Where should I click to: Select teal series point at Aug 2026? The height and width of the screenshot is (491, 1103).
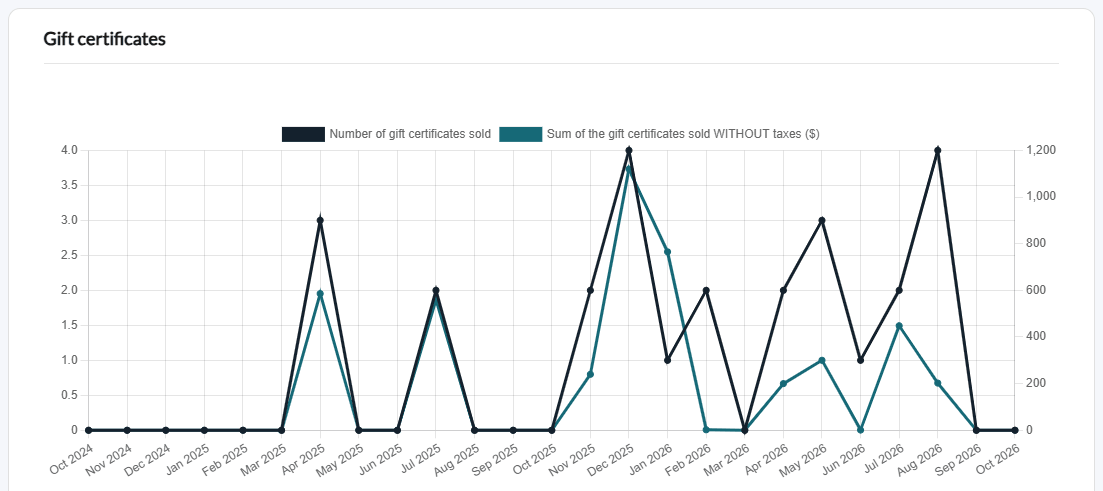click(938, 383)
